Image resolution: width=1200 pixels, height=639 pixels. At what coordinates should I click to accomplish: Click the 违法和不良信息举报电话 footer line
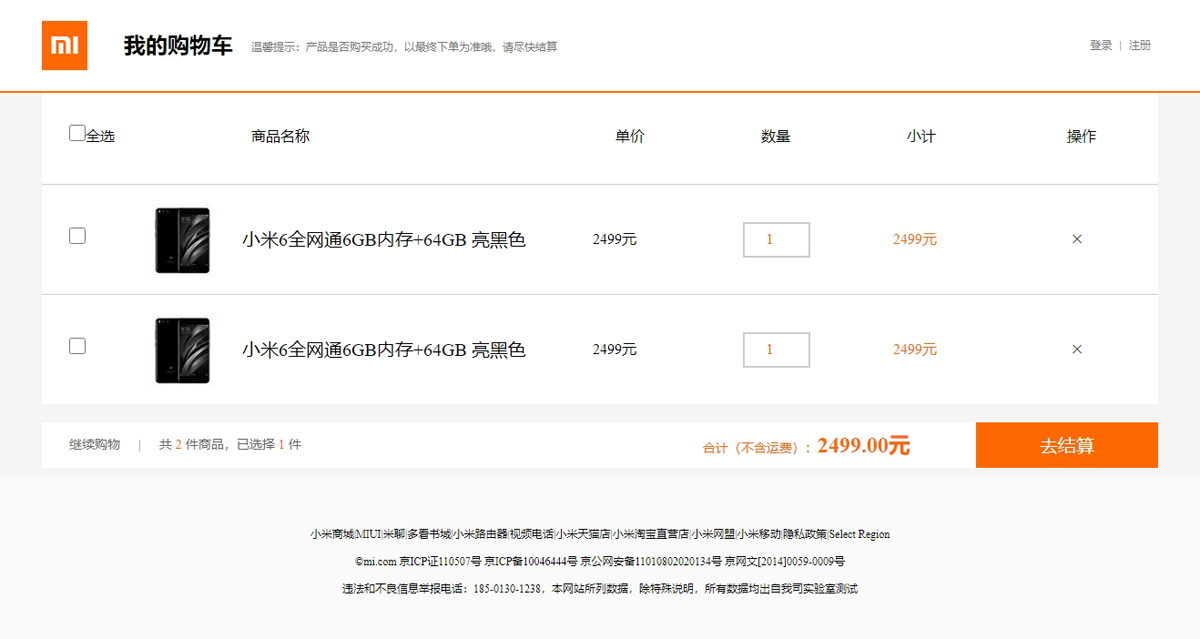600,588
